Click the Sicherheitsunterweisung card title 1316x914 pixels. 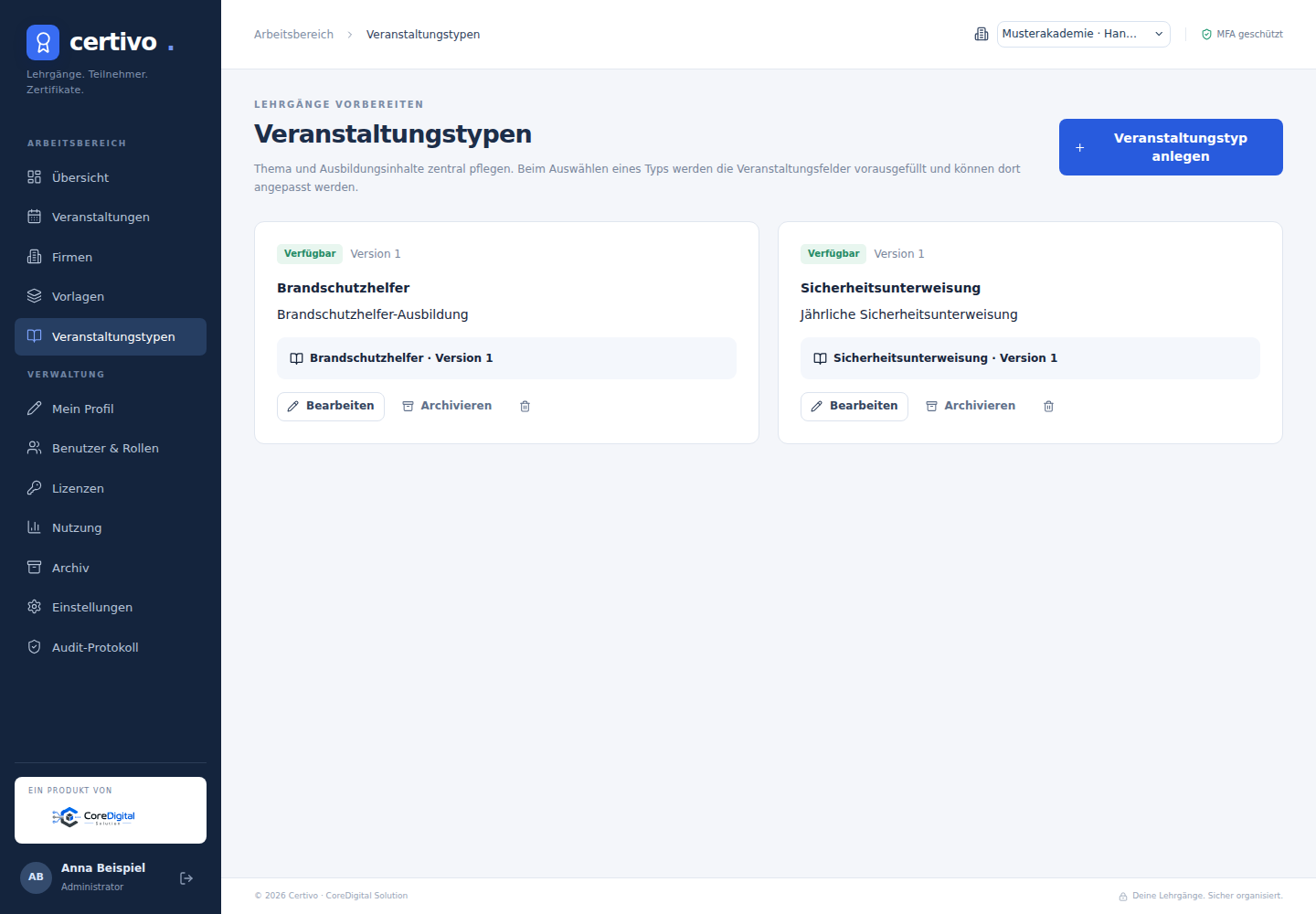890,288
